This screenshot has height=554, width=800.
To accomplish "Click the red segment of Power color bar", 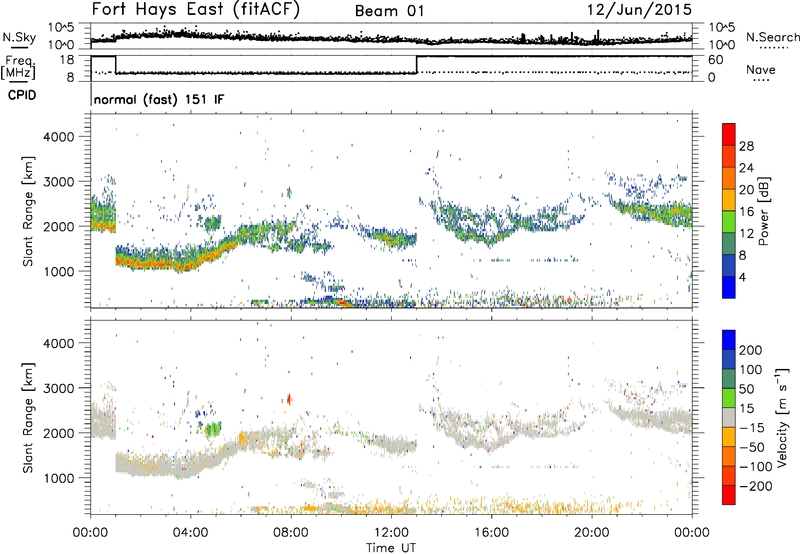I will click(729, 134).
